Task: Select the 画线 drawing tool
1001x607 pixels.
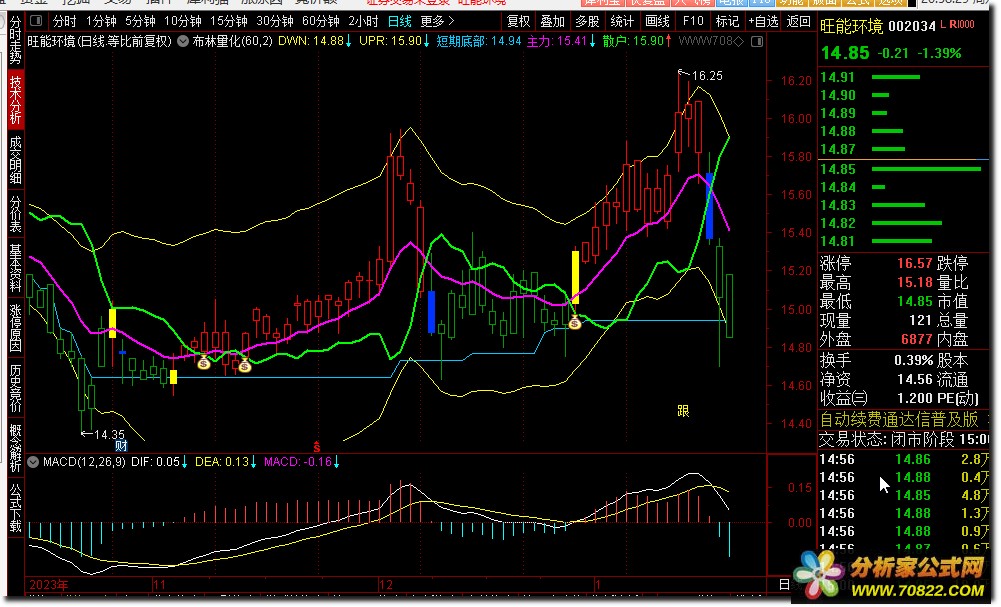Action: [x=657, y=21]
